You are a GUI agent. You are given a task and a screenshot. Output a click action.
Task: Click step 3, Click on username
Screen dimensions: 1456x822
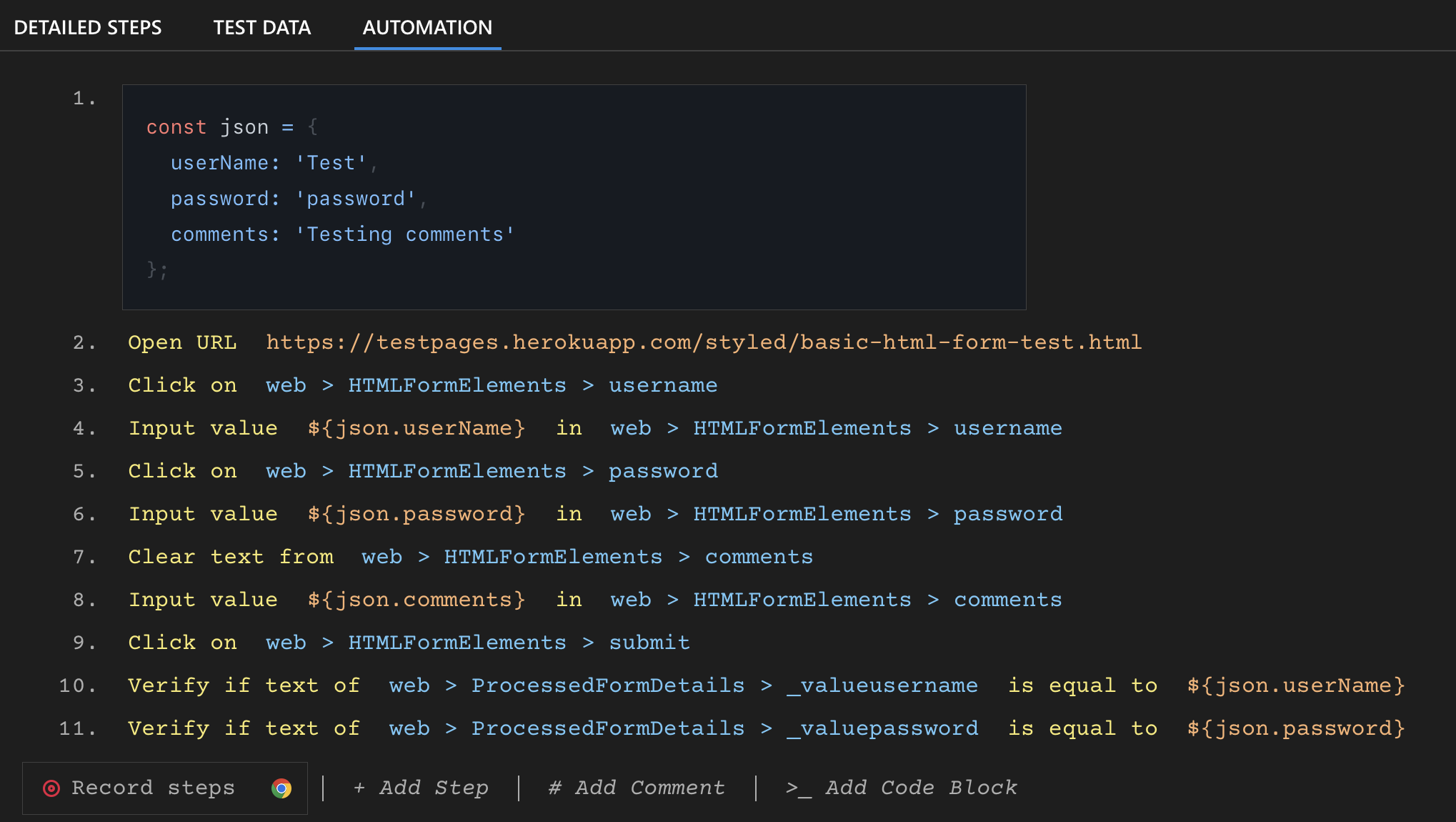pos(422,385)
